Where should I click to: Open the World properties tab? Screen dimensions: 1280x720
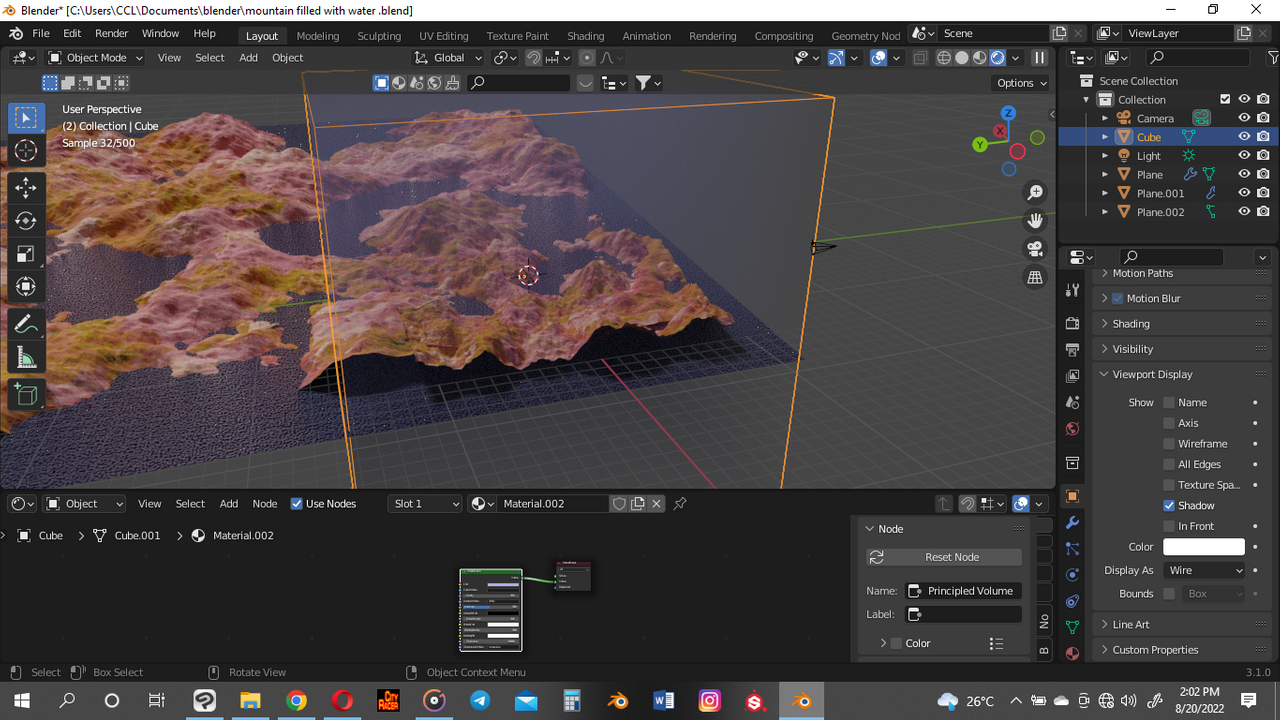pyautogui.click(x=1072, y=429)
